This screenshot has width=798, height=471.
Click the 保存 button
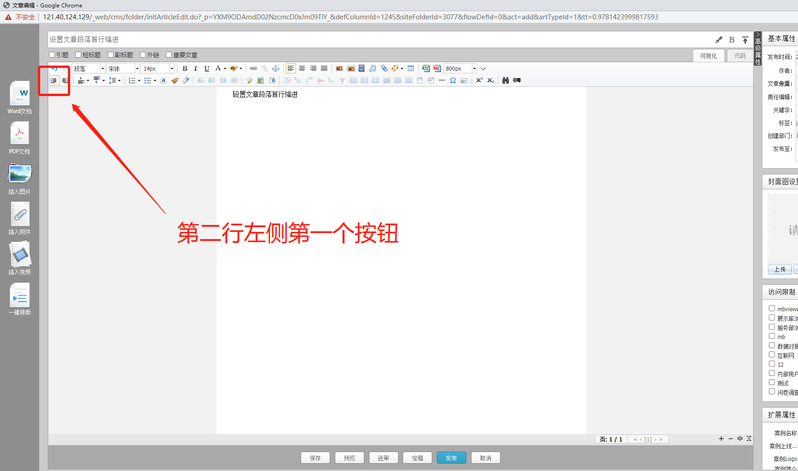pos(315,457)
